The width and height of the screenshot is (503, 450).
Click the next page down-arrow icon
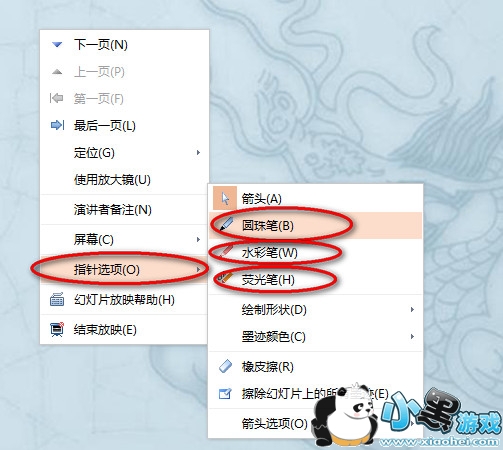click(x=57, y=44)
